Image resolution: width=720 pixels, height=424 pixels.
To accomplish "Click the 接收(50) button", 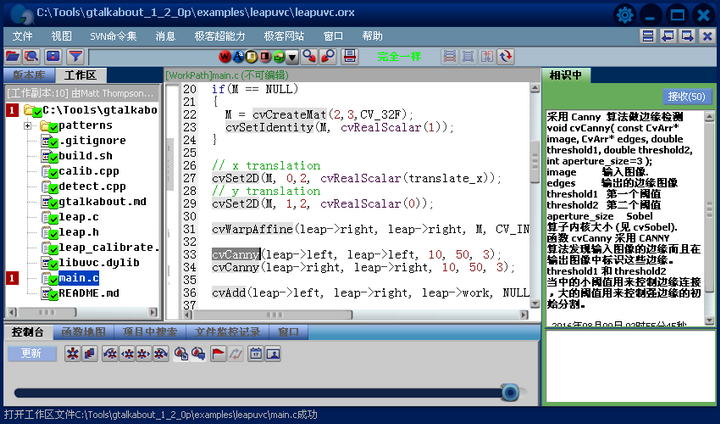I will tap(687, 97).
